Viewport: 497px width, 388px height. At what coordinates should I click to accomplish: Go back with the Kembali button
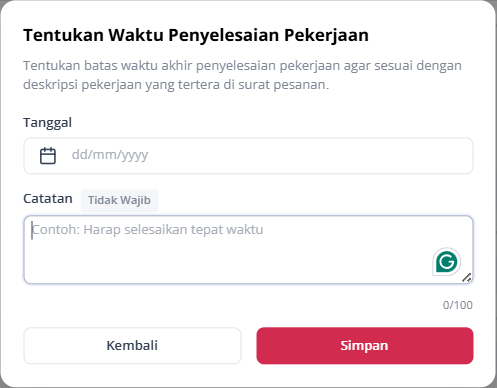pos(132,346)
